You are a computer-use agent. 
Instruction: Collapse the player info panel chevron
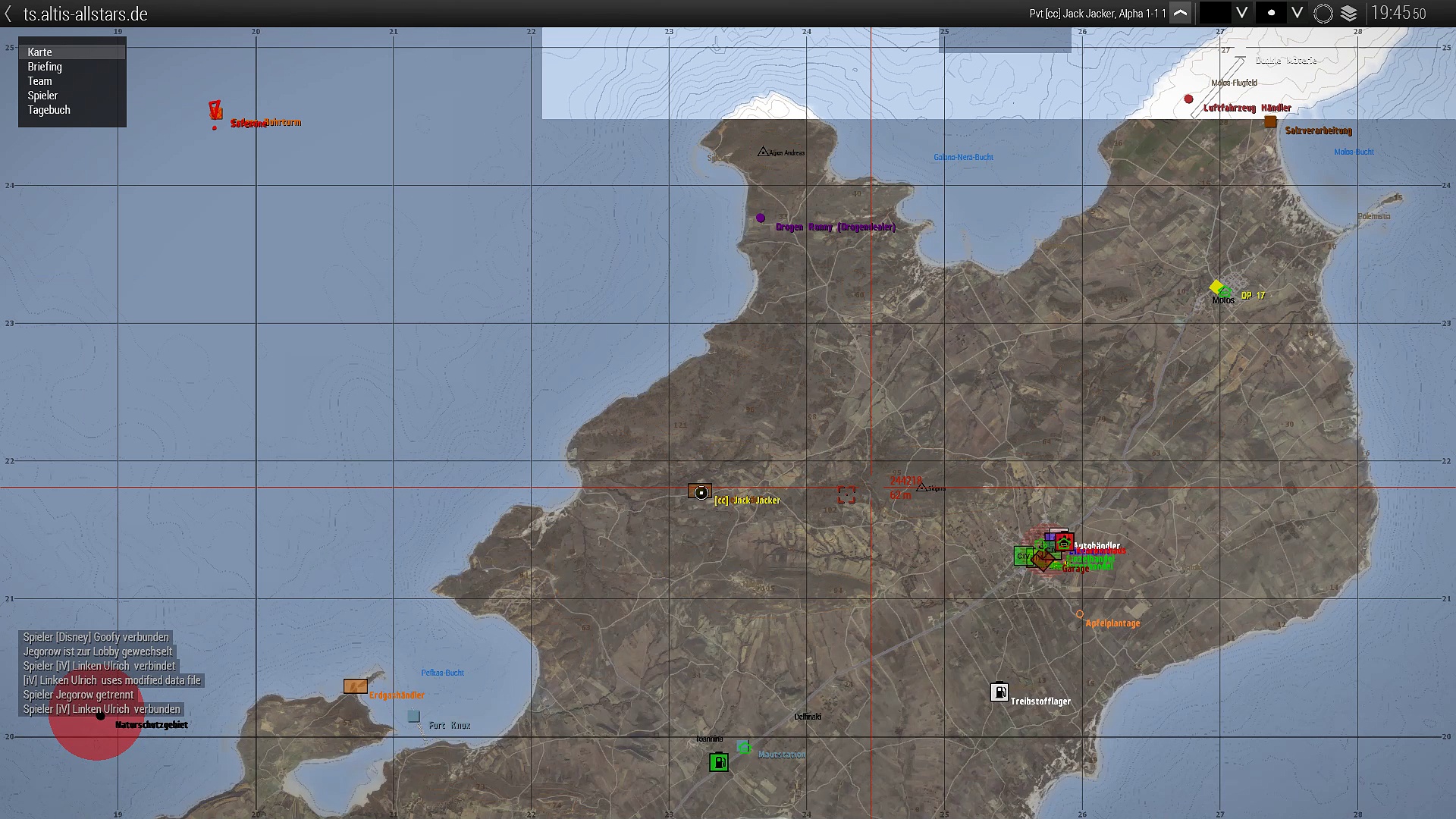pyautogui.click(x=1180, y=14)
